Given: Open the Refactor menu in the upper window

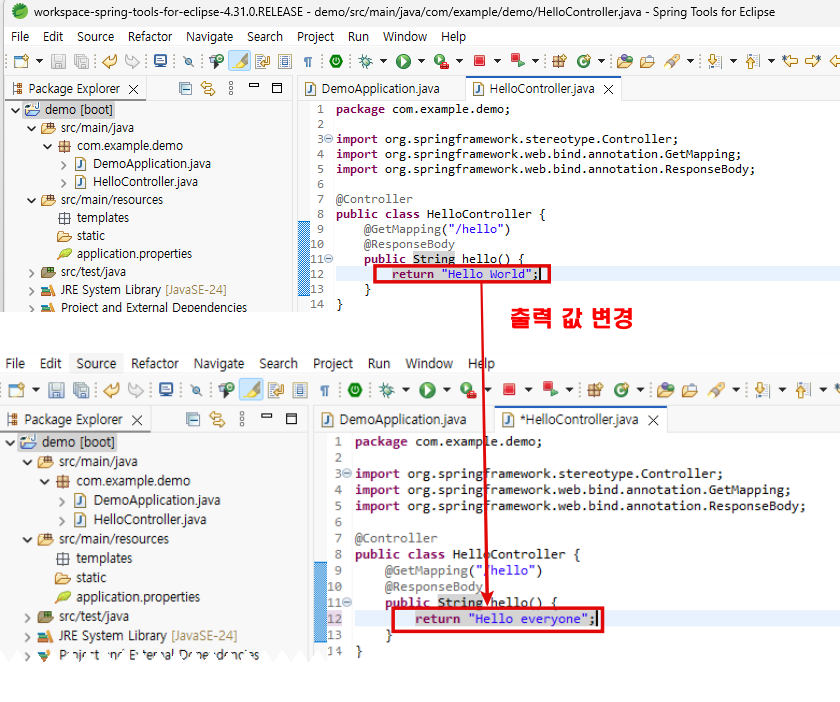Looking at the screenshot, I should (x=150, y=36).
